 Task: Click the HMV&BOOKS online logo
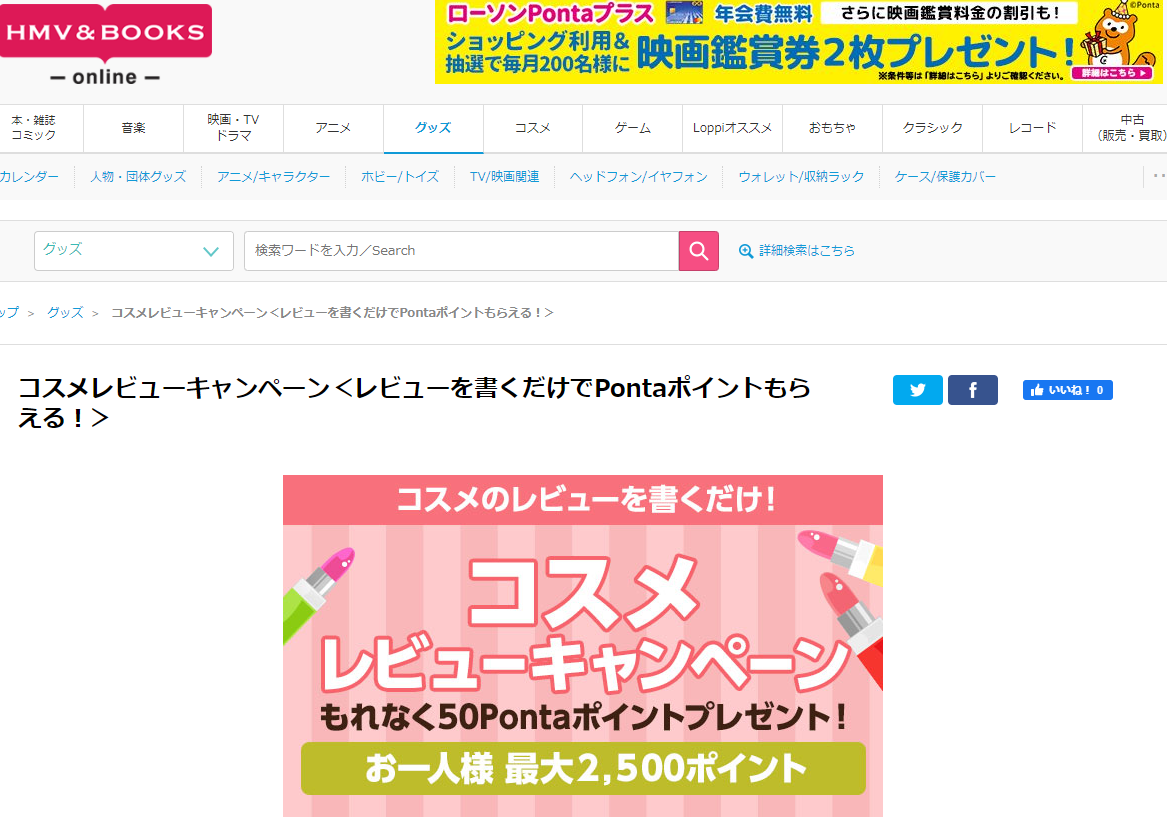point(106,45)
